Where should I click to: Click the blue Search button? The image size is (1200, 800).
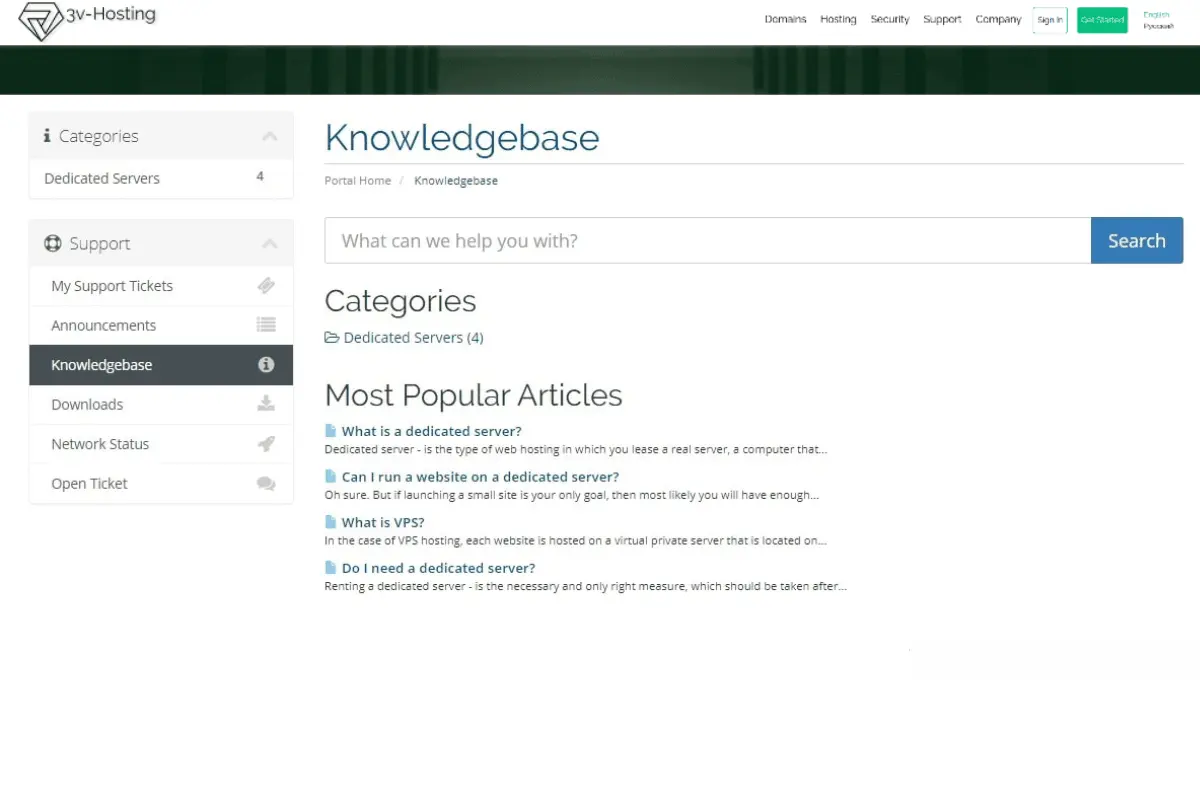pos(1137,241)
